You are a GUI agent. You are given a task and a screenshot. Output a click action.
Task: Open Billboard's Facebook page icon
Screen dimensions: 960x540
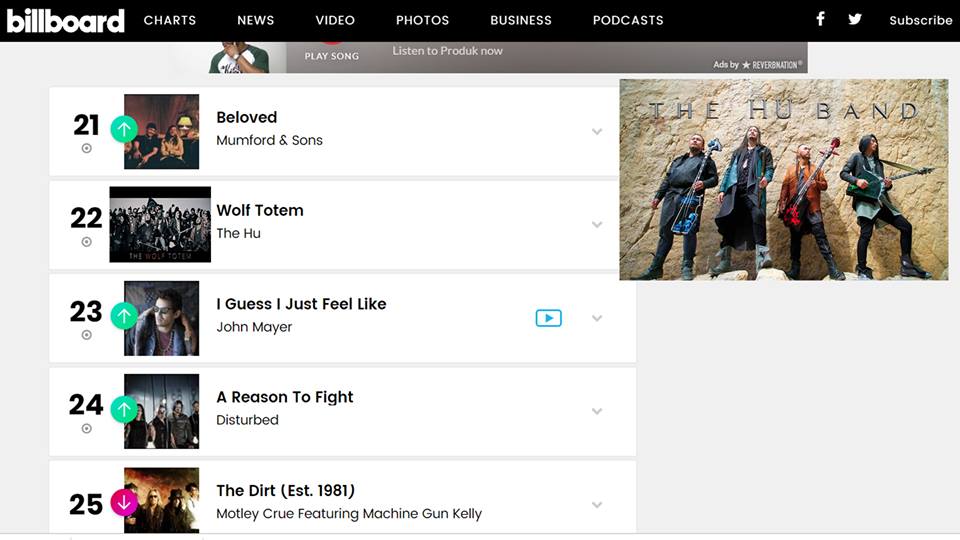point(820,19)
